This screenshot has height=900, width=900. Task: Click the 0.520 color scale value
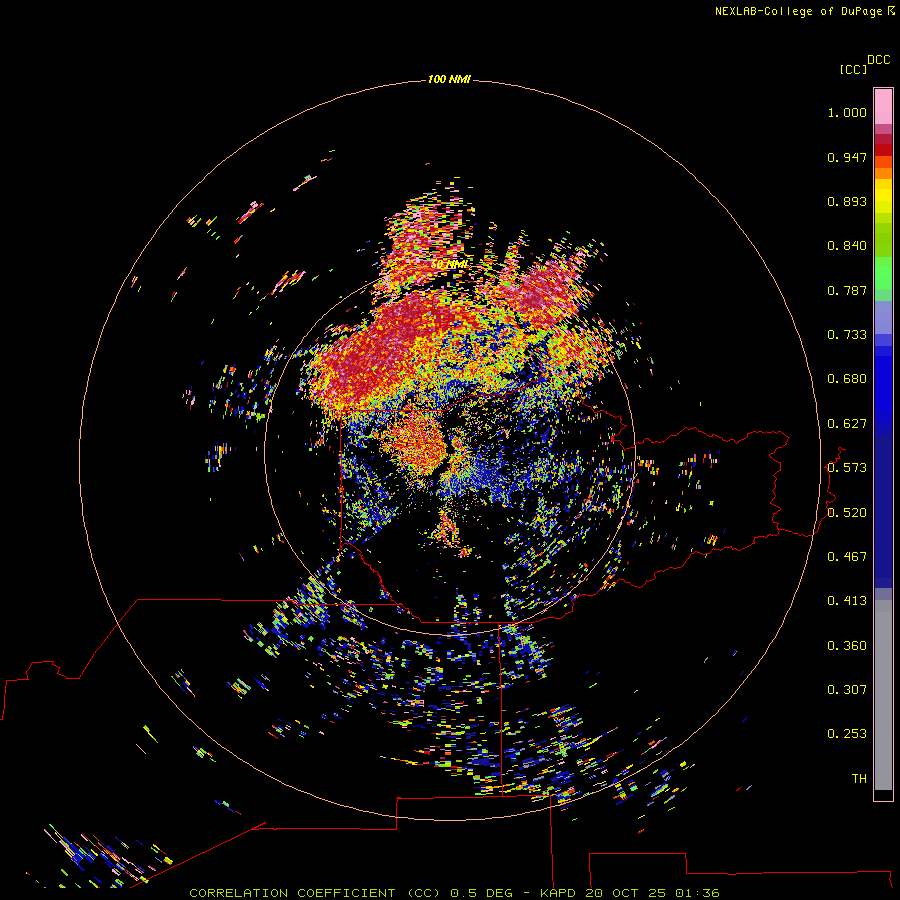click(847, 513)
